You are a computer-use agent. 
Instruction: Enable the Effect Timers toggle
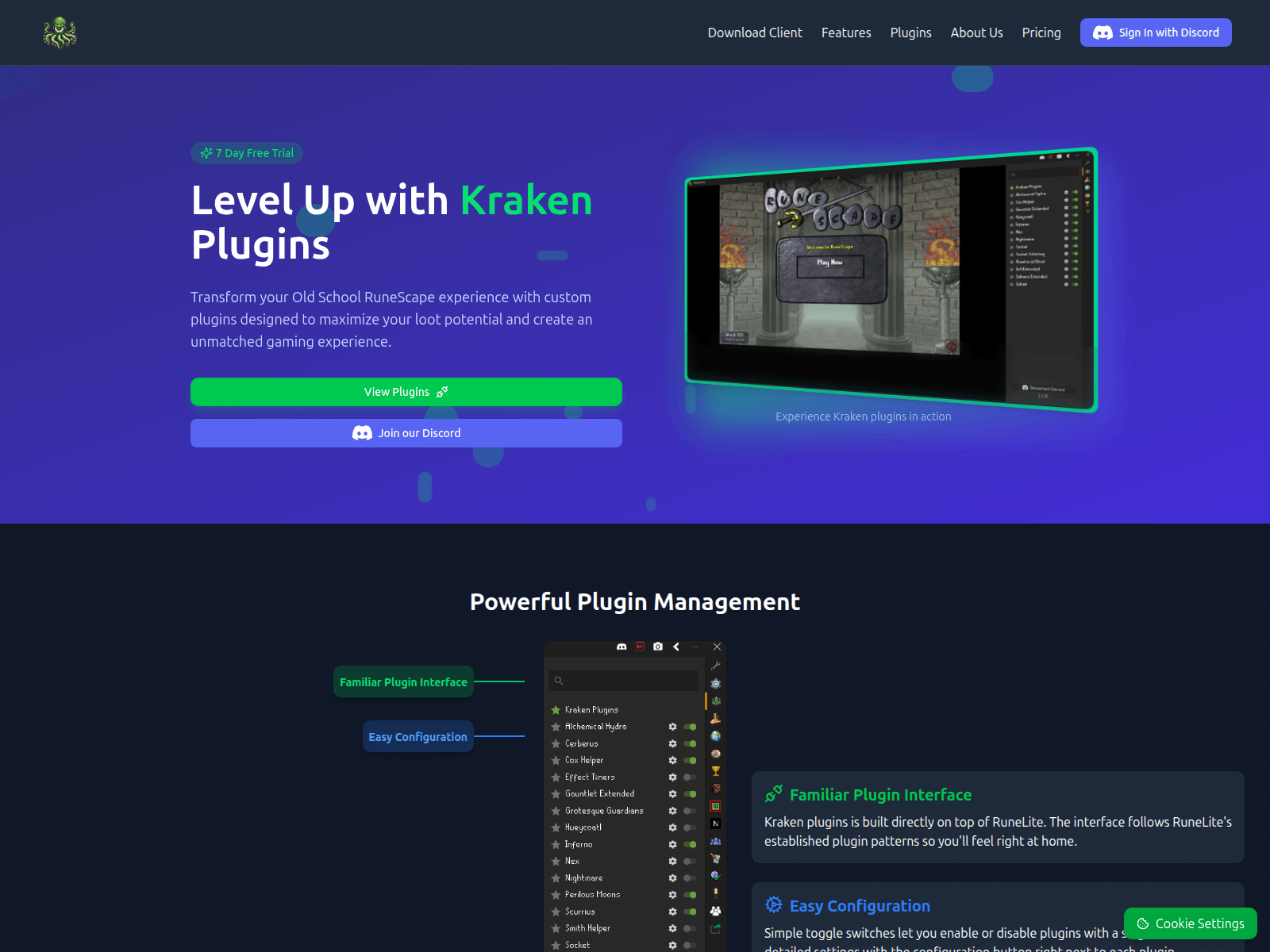pos(690,777)
